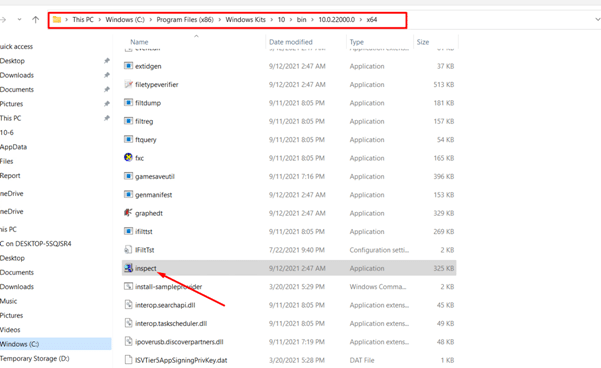Click x64 breadcrumb segment
601x368 pixels.
(372, 20)
